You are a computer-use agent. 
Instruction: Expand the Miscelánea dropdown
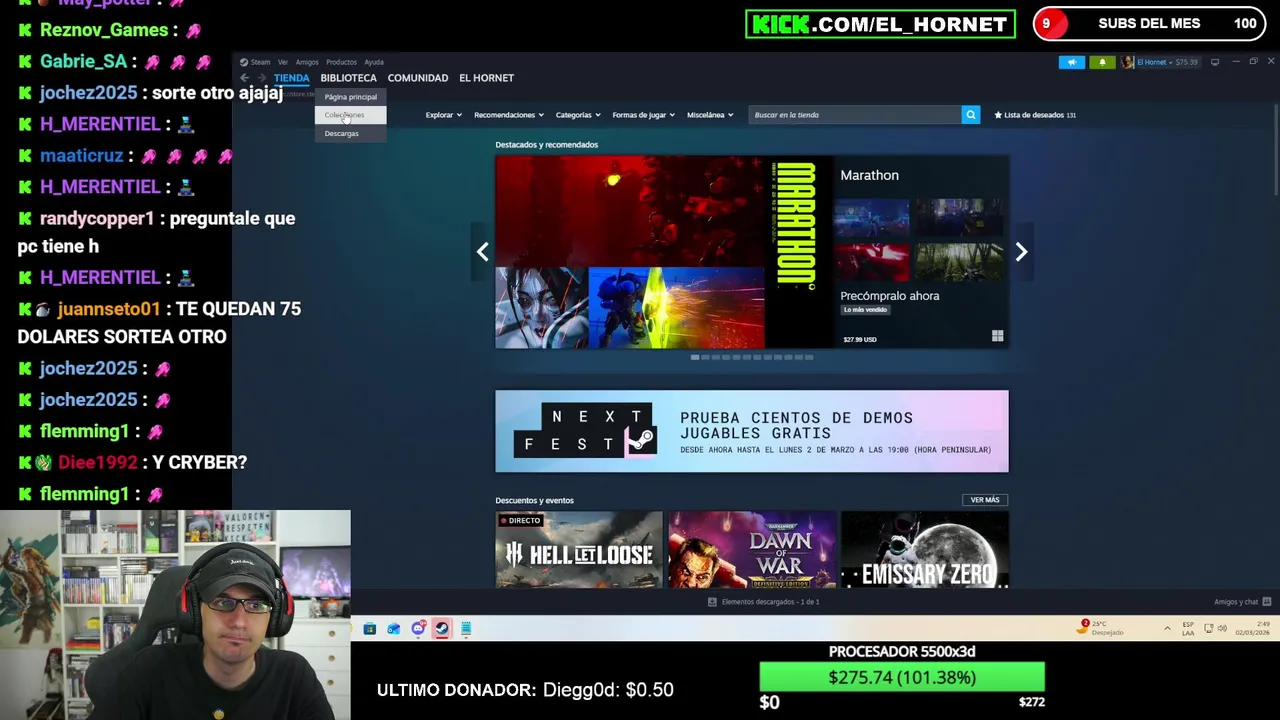pyautogui.click(x=710, y=115)
